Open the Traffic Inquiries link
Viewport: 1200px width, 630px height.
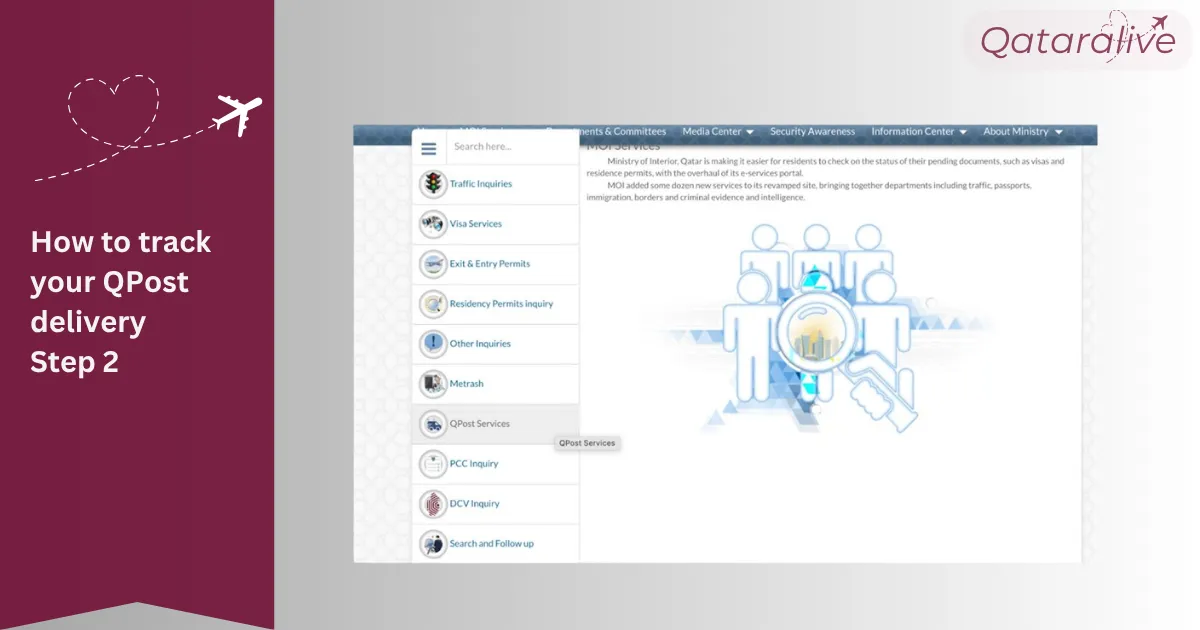click(481, 184)
